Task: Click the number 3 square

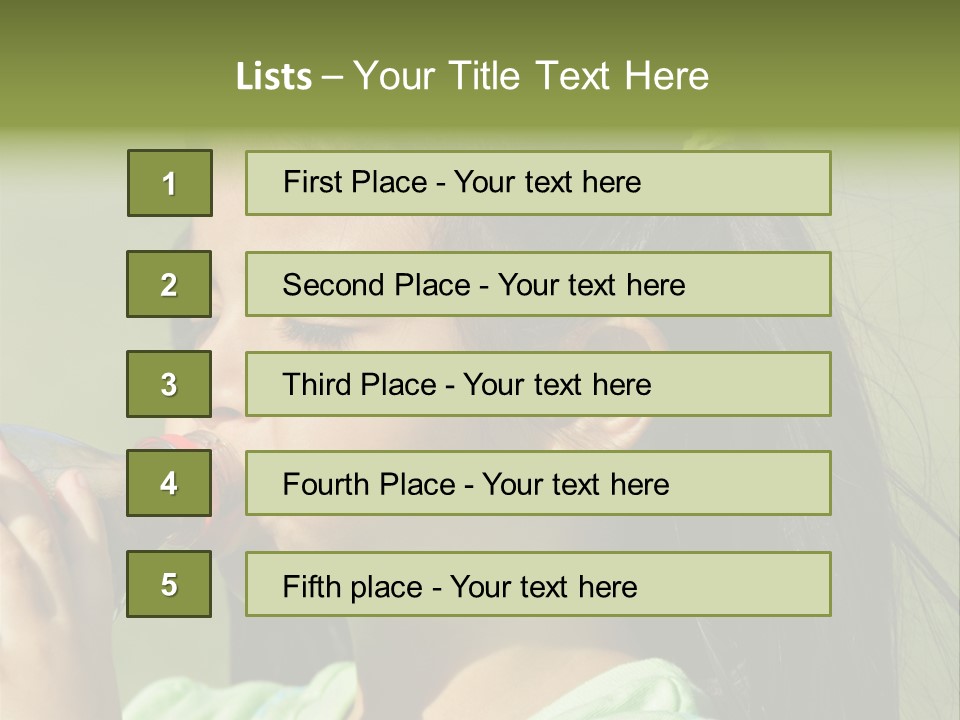Action: coord(169,384)
